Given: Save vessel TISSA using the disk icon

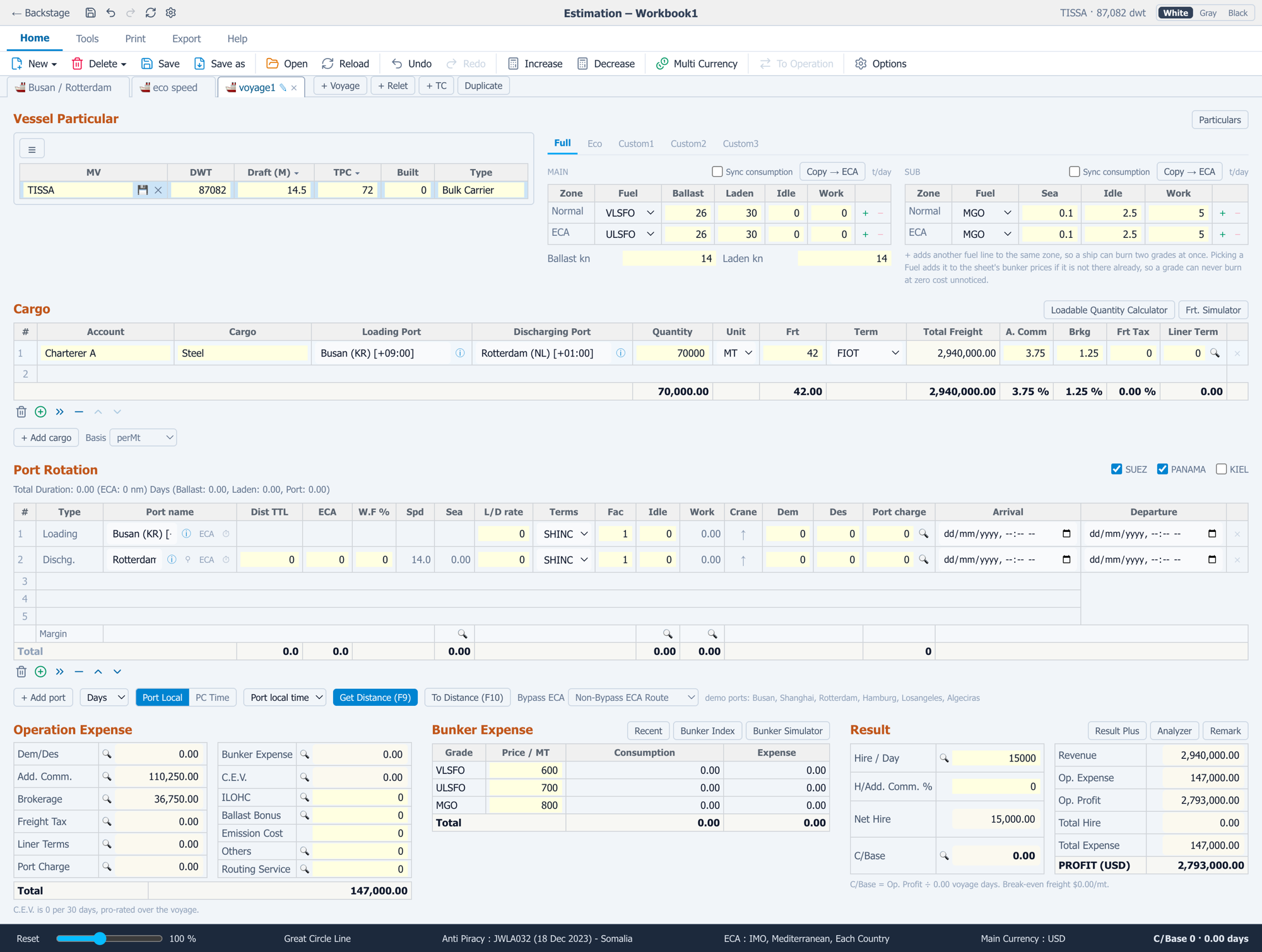Looking at the screenshot, I should 143,190.
